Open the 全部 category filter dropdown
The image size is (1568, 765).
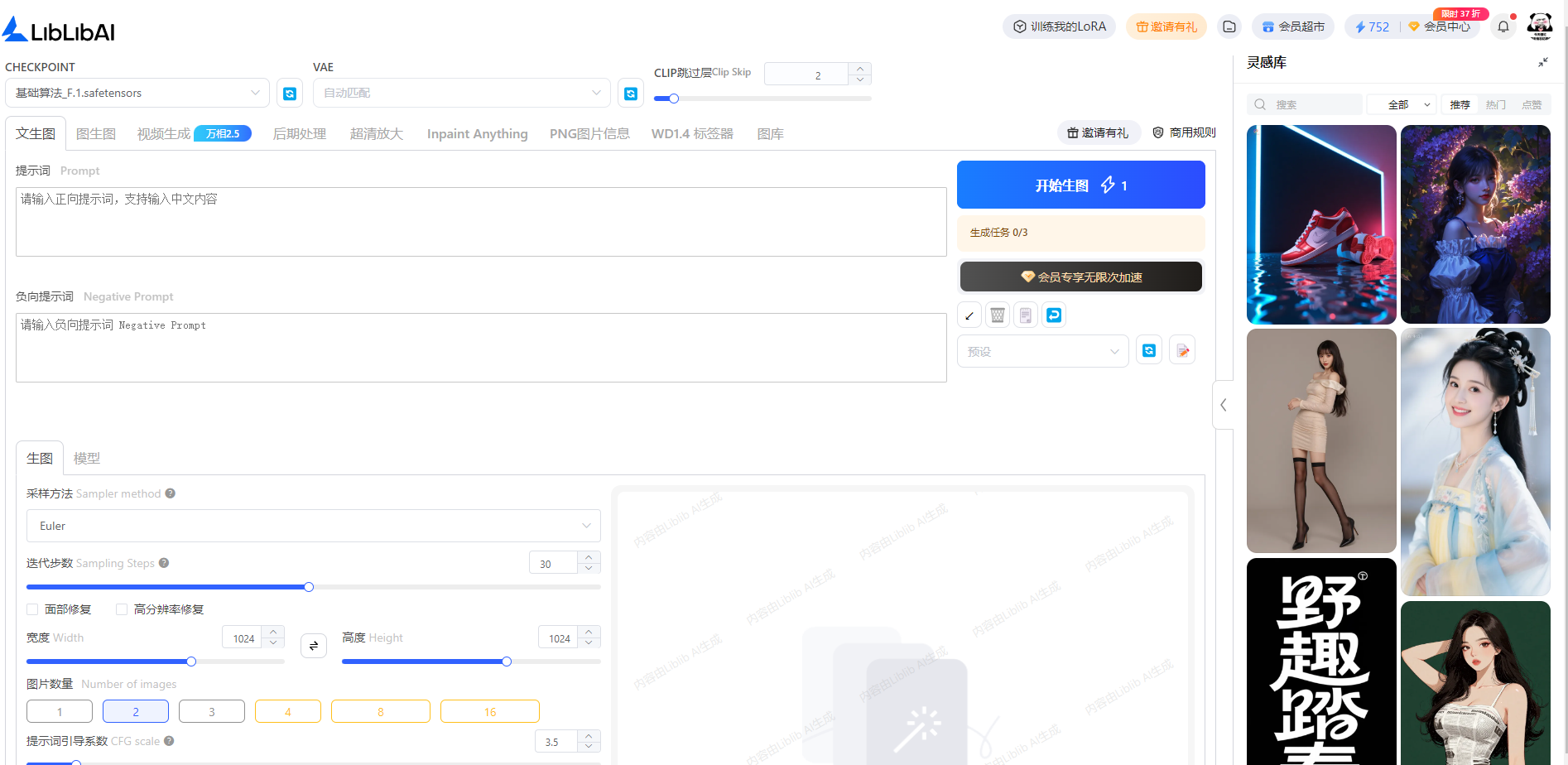point(1402,105)
